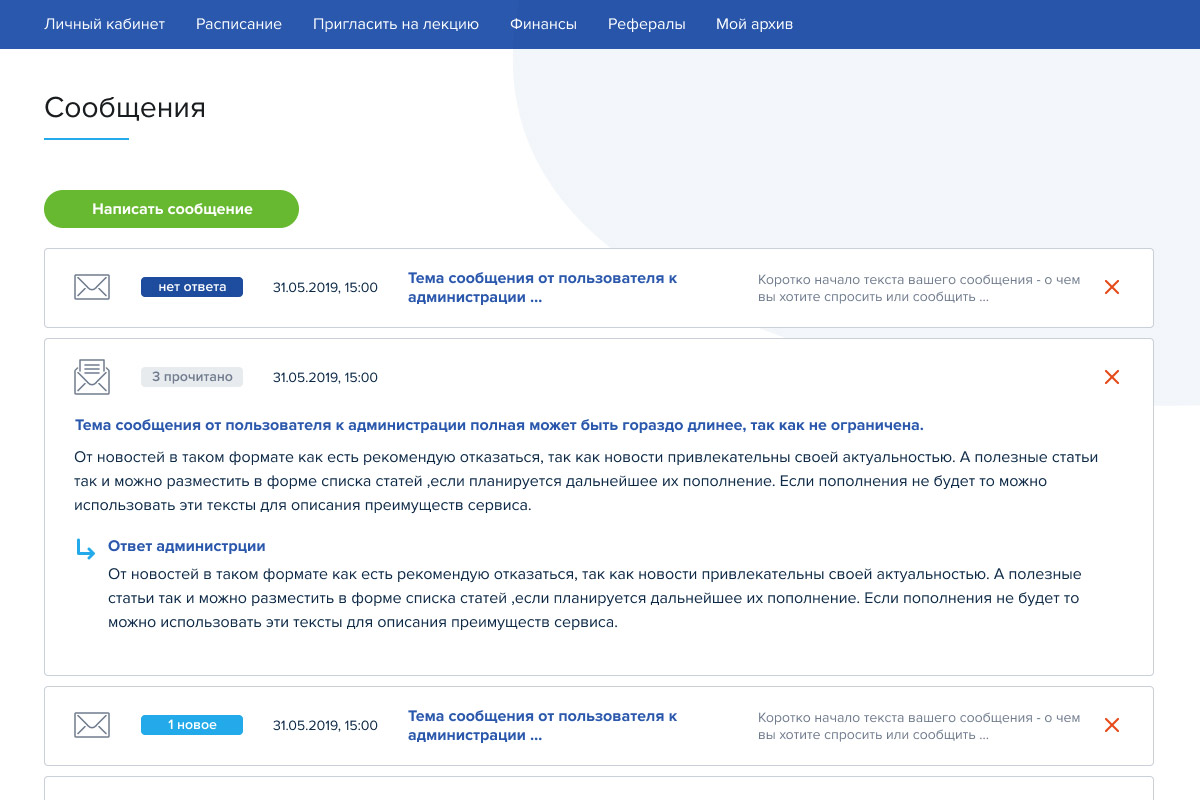
Task: Delete the message marked 'нет ответа'
Action: pos(1111,287)
